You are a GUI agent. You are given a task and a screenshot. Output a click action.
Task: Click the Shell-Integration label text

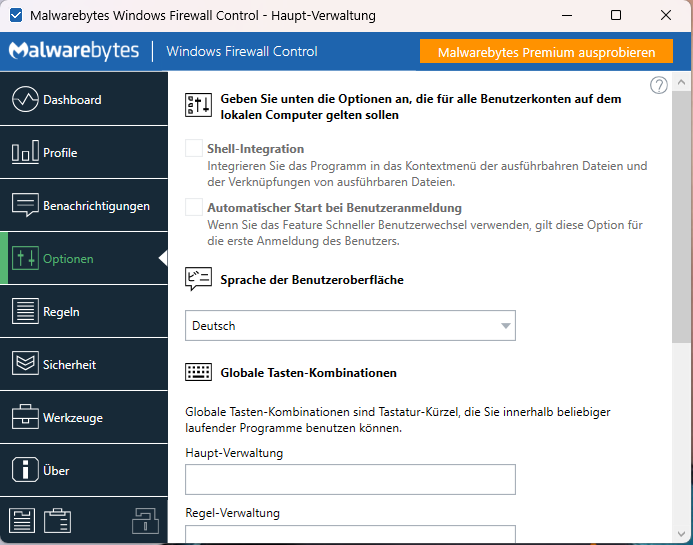tap(255, 149)
